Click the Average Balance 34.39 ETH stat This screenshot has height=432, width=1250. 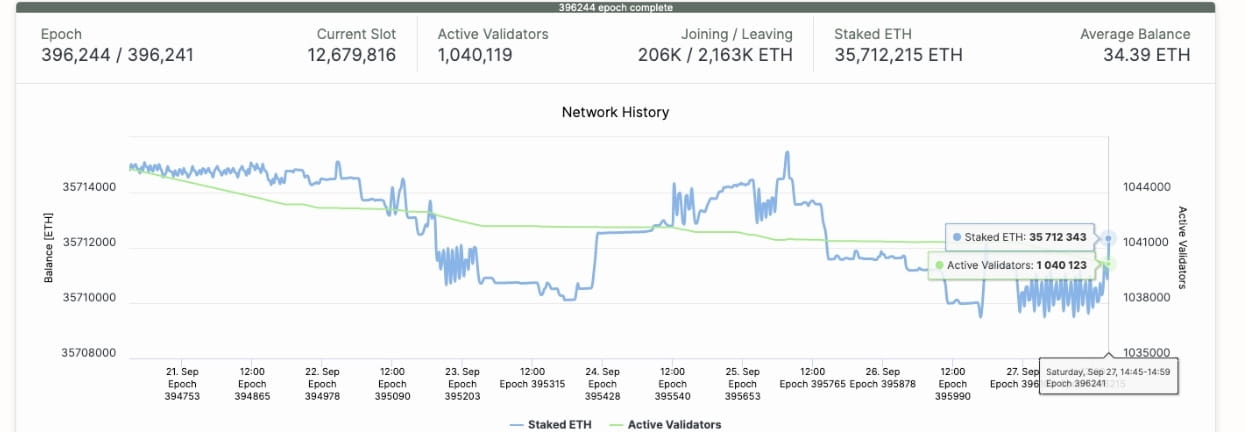click(1135, 45)
